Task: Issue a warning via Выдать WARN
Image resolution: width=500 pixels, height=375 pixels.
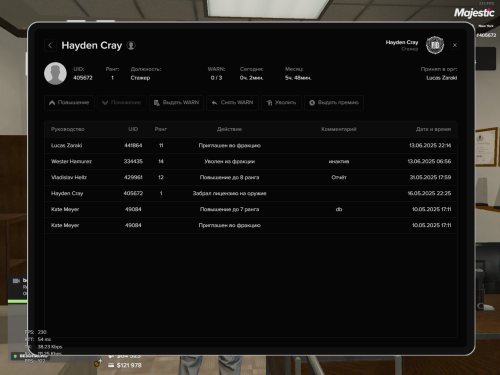Action: 176,103
